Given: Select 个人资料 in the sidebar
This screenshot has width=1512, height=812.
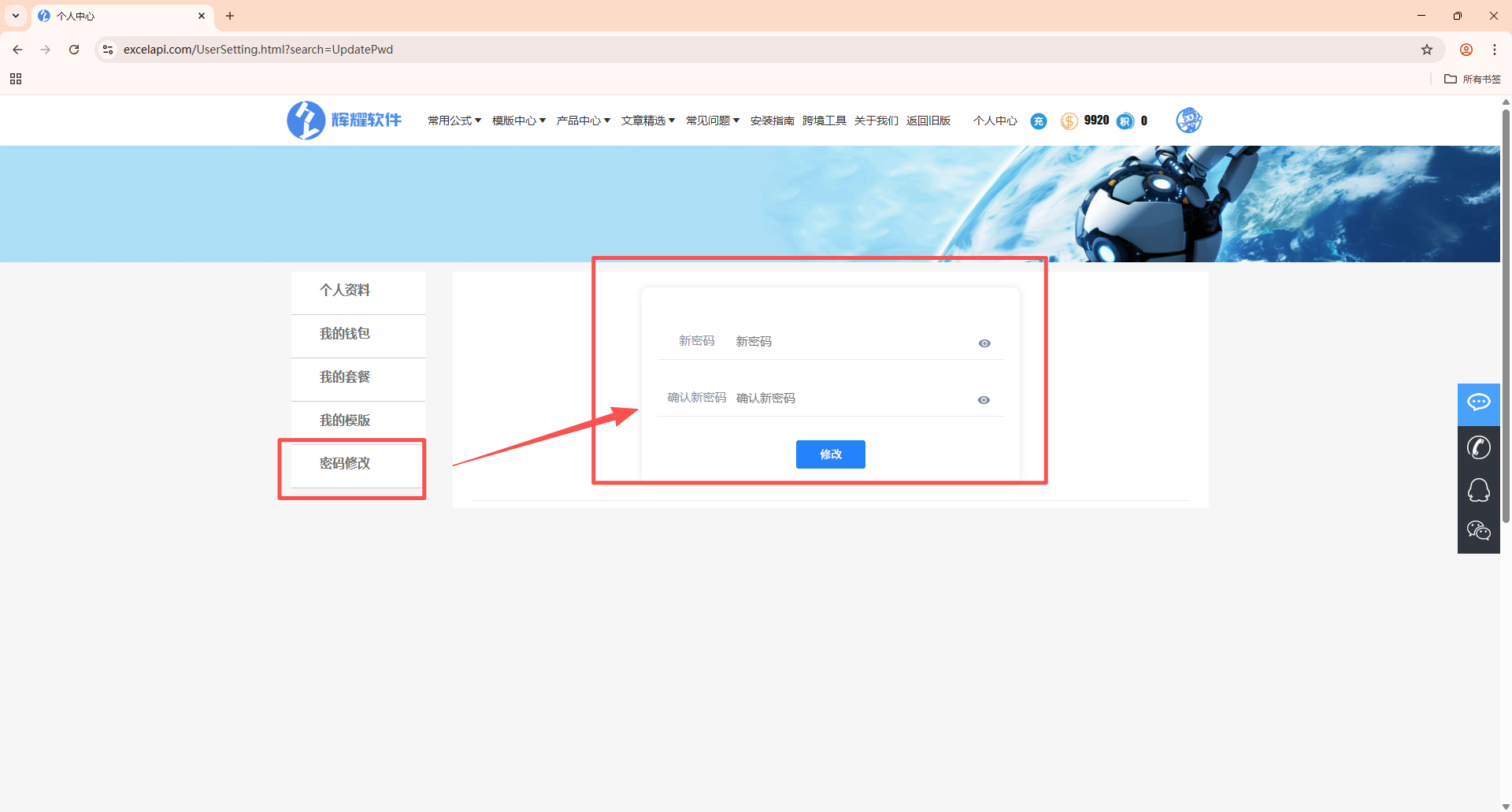Looking at the screenshot, I should pos(358,293).
